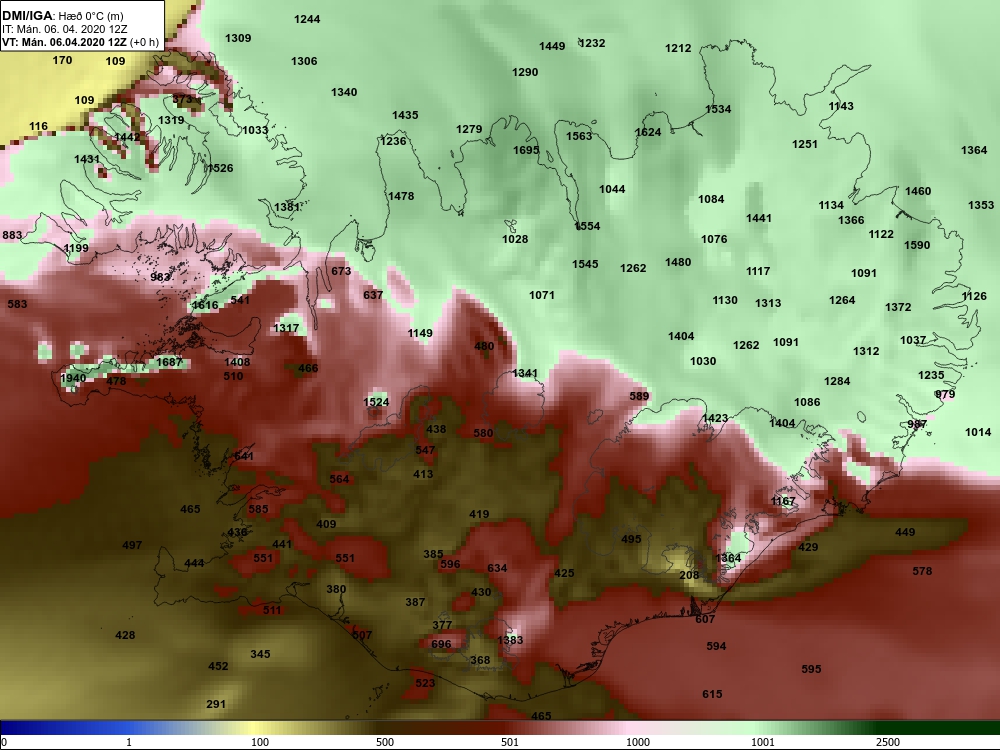This screenshot has height=750, width=1000.
Task: Click the '1001' legend label
Action: tap(763, 742)
